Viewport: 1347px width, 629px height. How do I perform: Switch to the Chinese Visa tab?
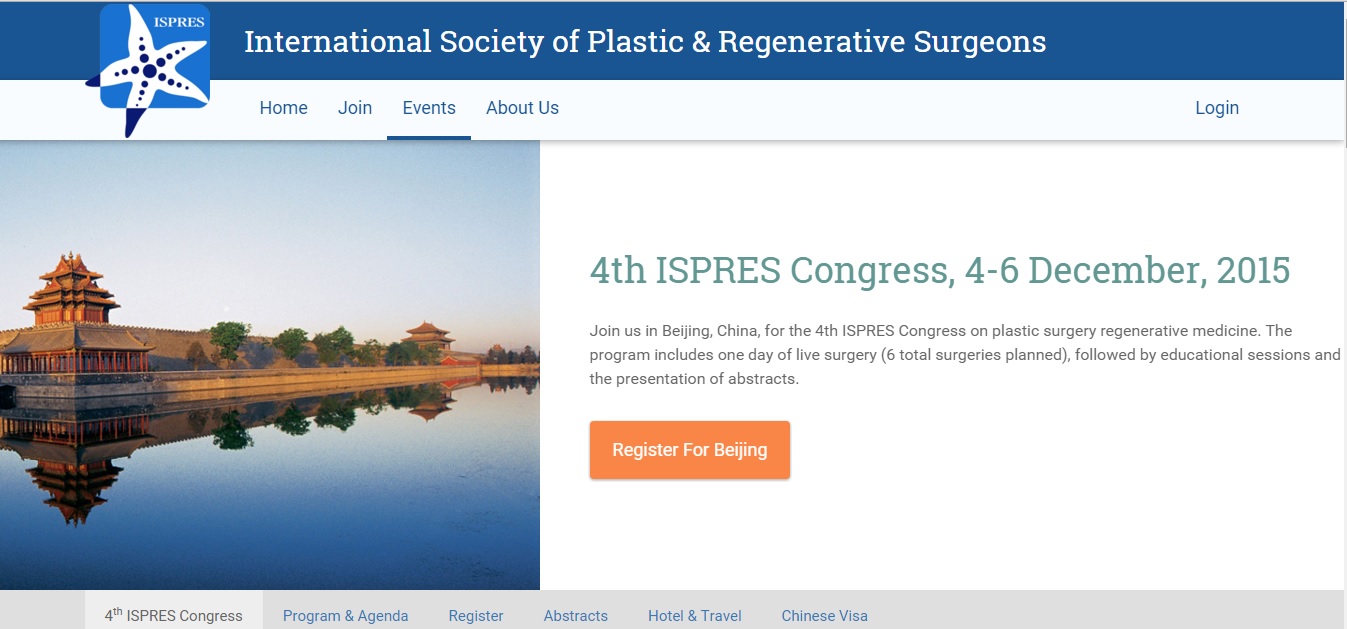pos(824,616)
